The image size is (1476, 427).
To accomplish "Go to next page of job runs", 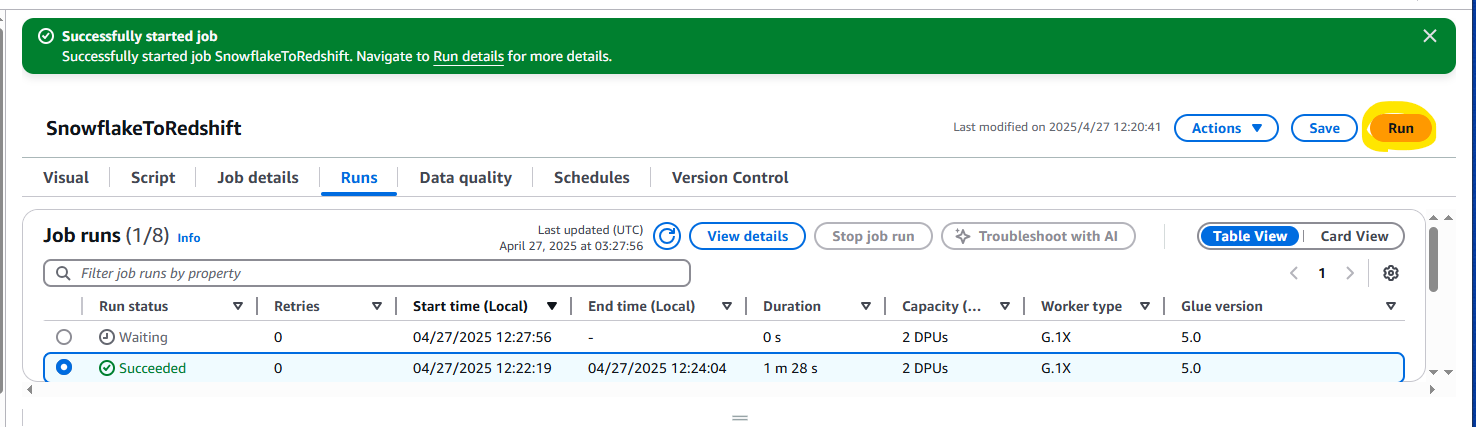I will [x=1350, y=273].
